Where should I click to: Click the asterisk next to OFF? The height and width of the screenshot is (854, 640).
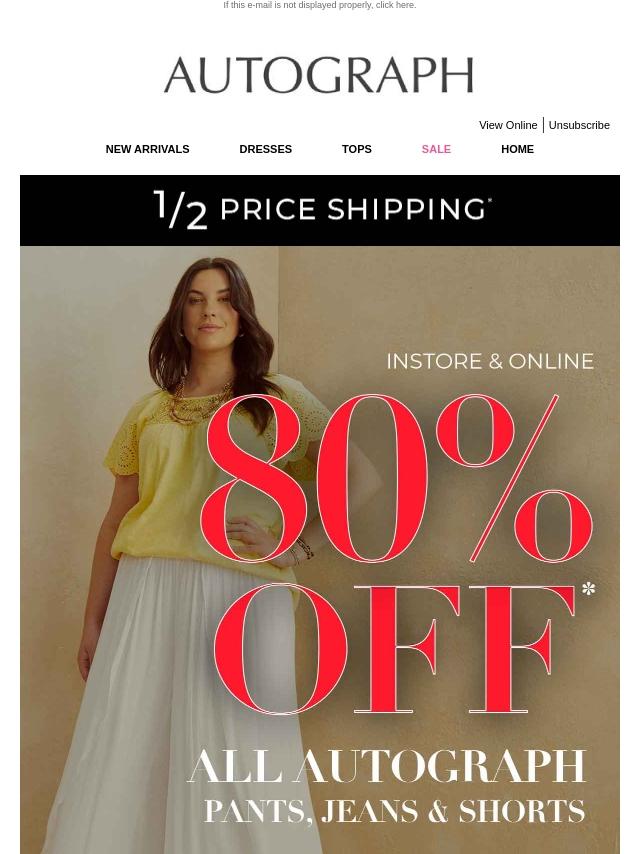tap(588, 589)
